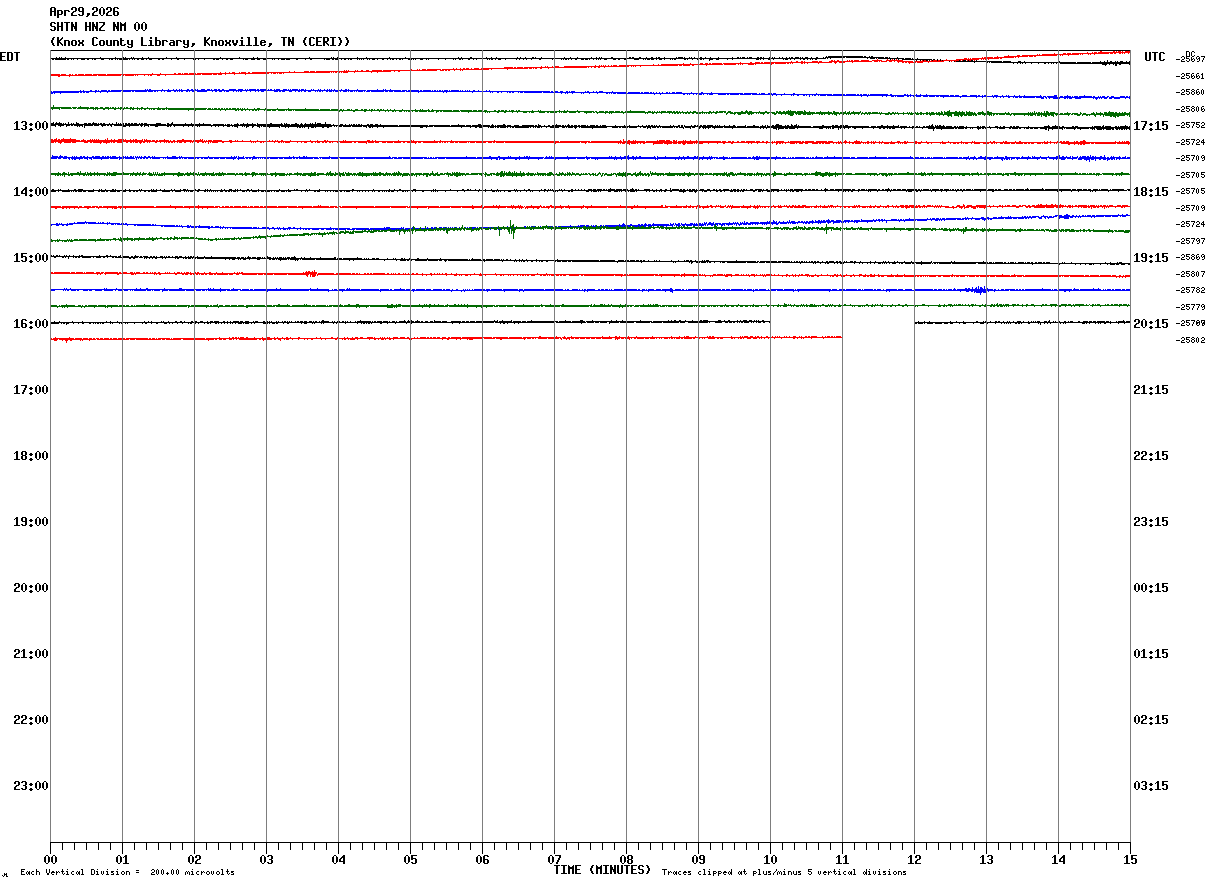
Task: Click minute 04 on the time axis
Action: (338, 860)
